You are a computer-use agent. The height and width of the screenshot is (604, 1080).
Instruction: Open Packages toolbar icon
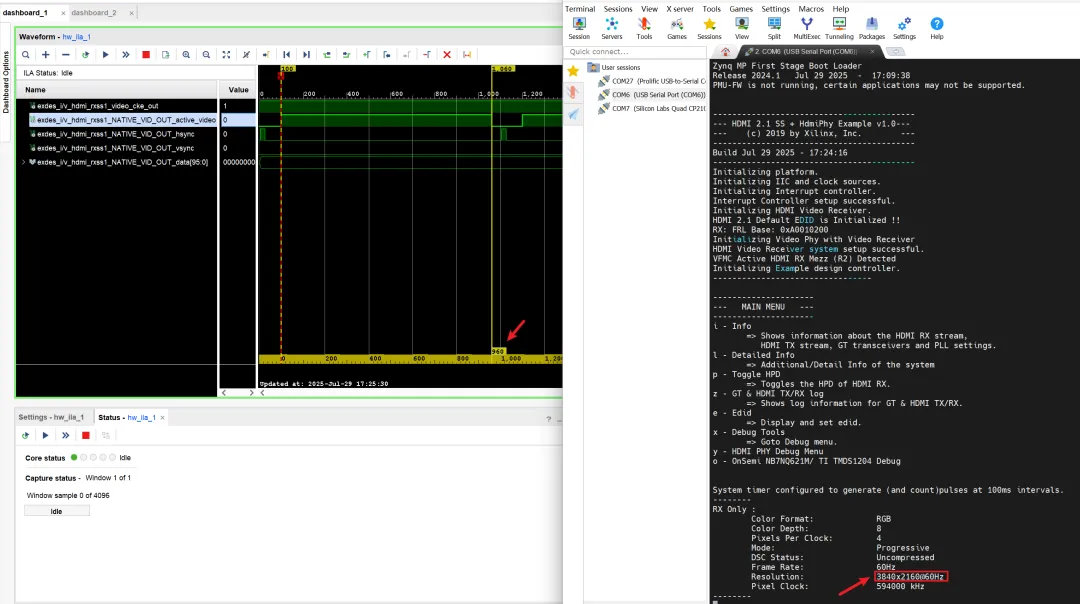click(x=871, y=28)
